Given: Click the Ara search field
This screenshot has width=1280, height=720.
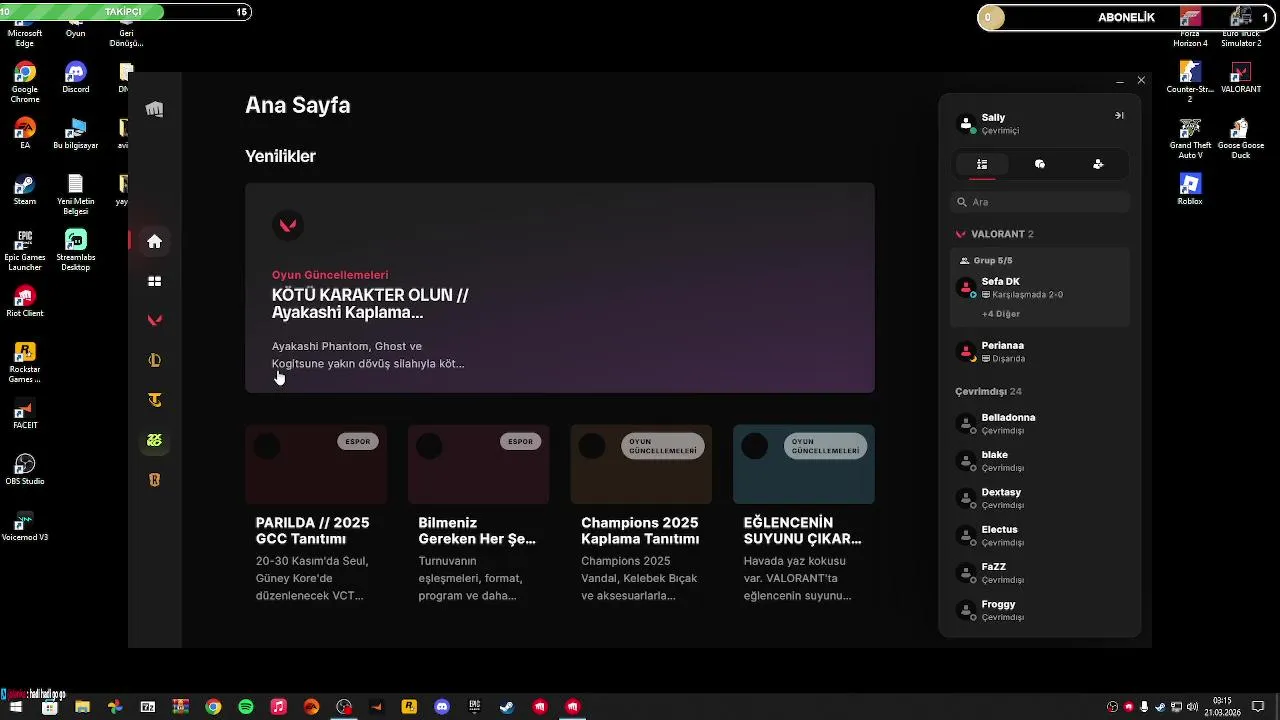Looking at the screenshot, I should click(x=1040, y=202).
